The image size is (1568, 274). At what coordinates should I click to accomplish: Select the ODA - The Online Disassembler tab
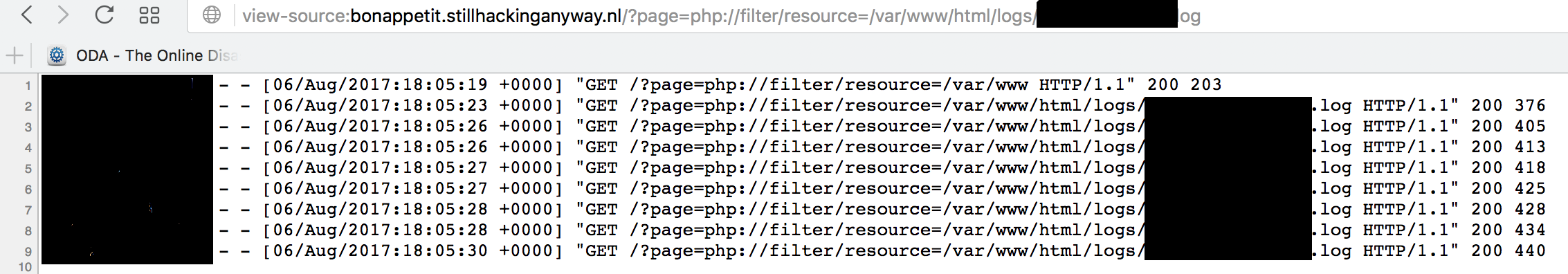[x=143, y=55]
